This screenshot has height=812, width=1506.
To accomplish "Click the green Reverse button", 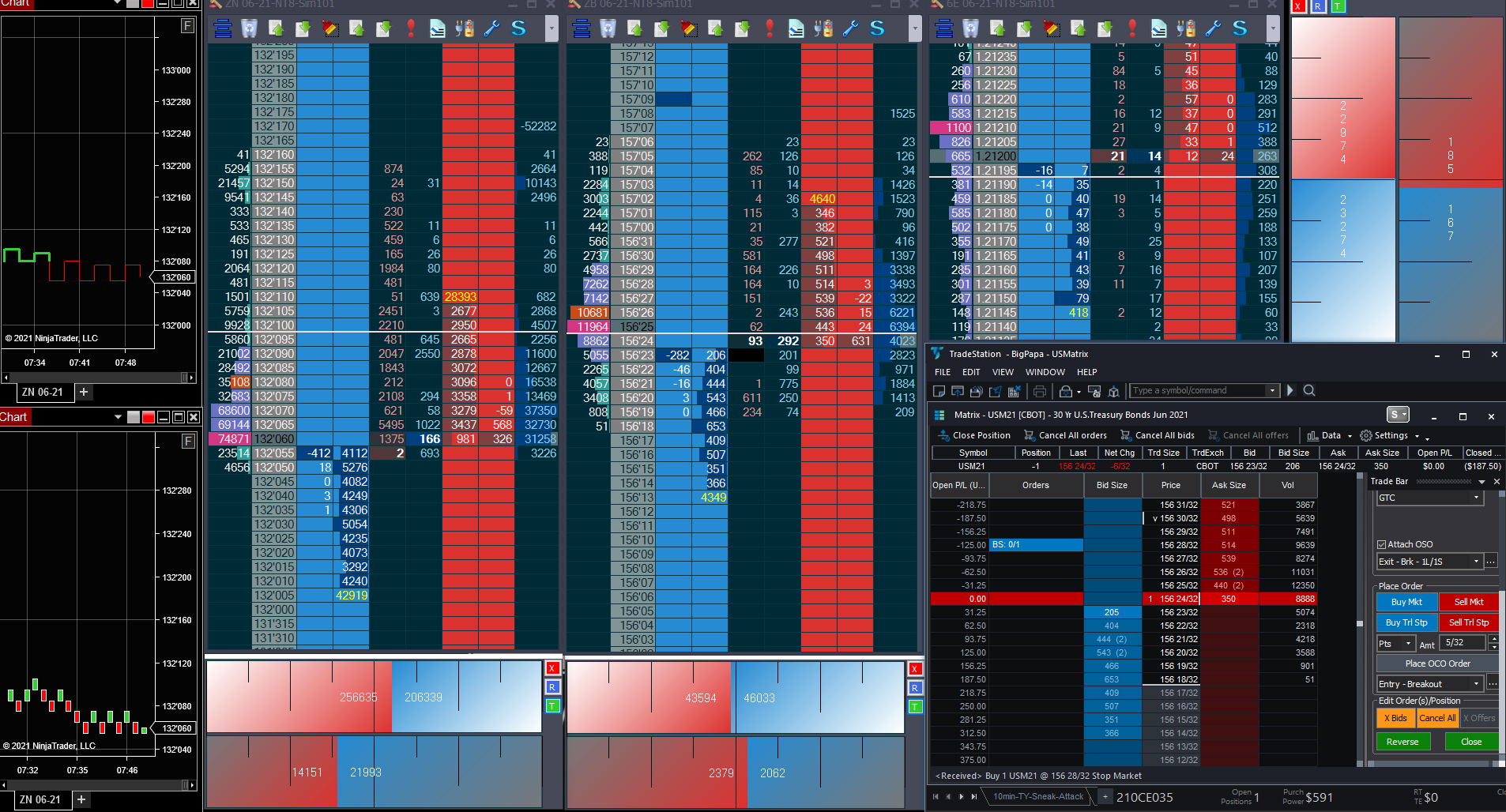I will 1402,742.
